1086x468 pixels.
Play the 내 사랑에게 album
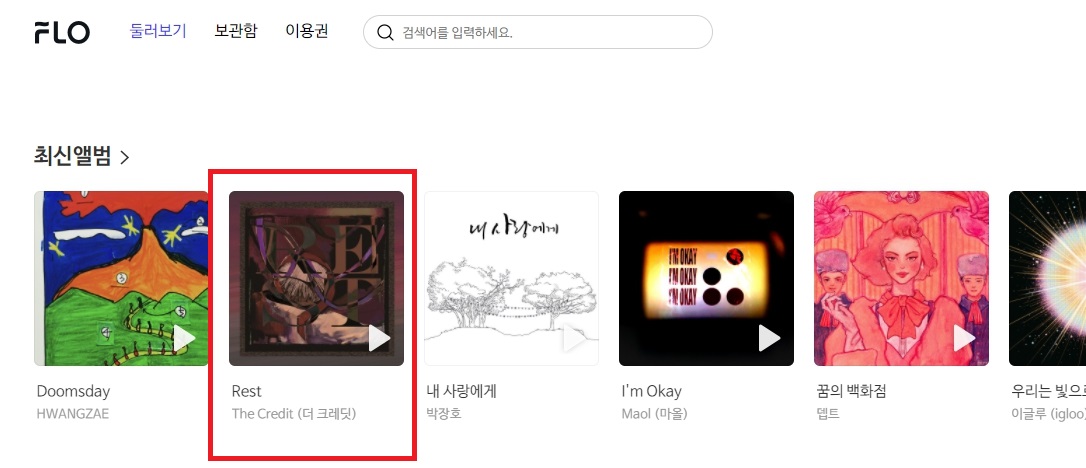(x=573, y=339)
